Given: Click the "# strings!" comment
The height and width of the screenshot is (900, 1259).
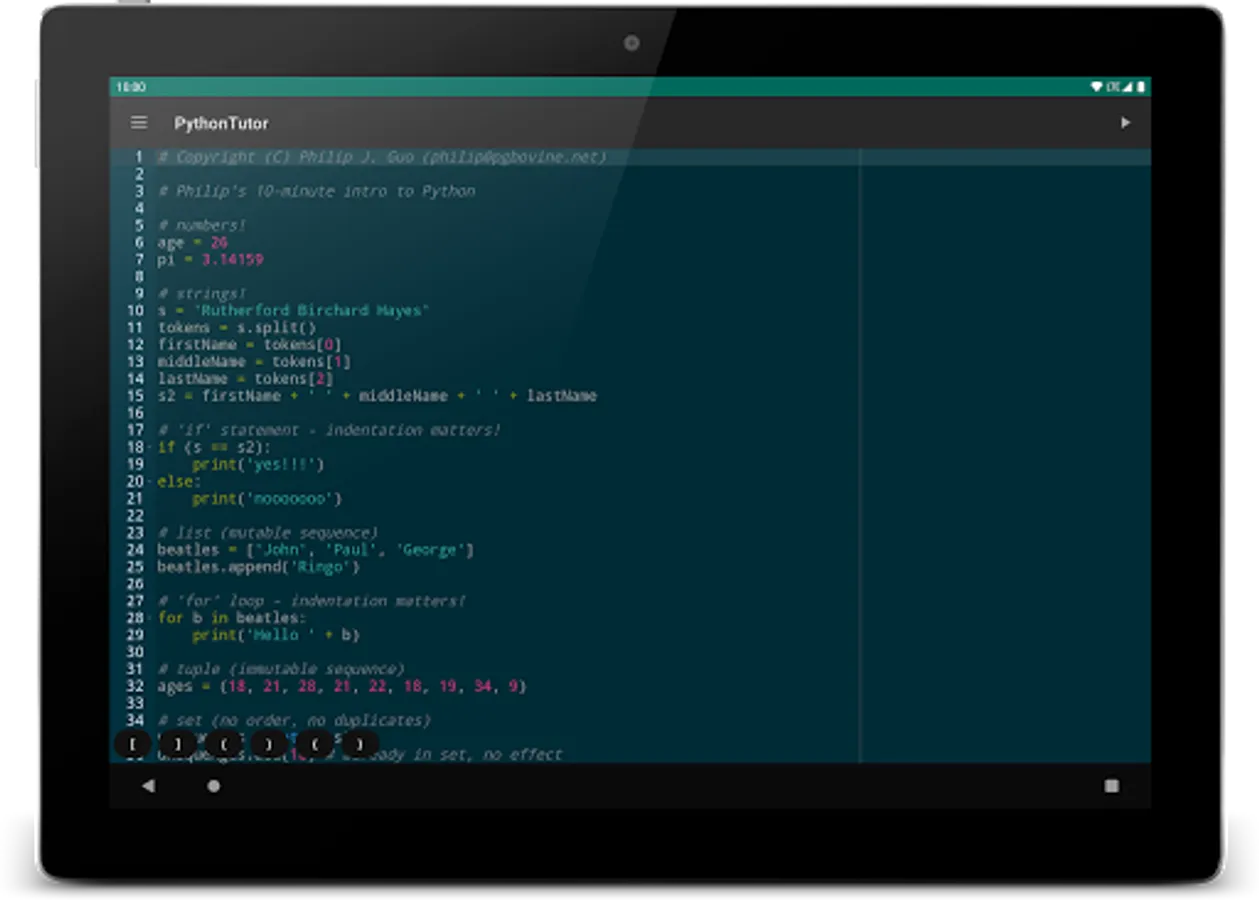Looking at the screenshot, I should tap(202, 293).
